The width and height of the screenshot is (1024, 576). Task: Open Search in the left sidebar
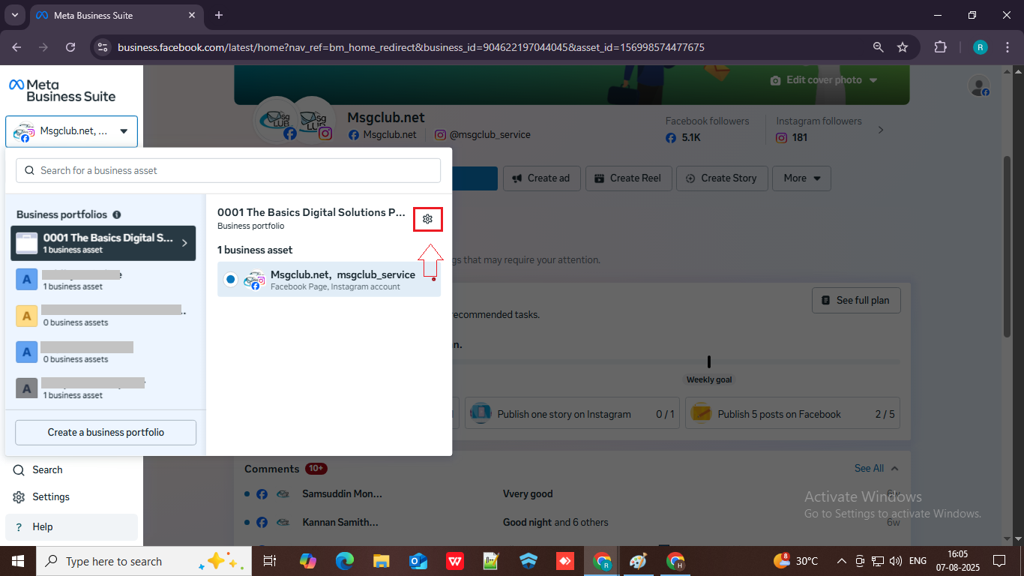[39, 470]
